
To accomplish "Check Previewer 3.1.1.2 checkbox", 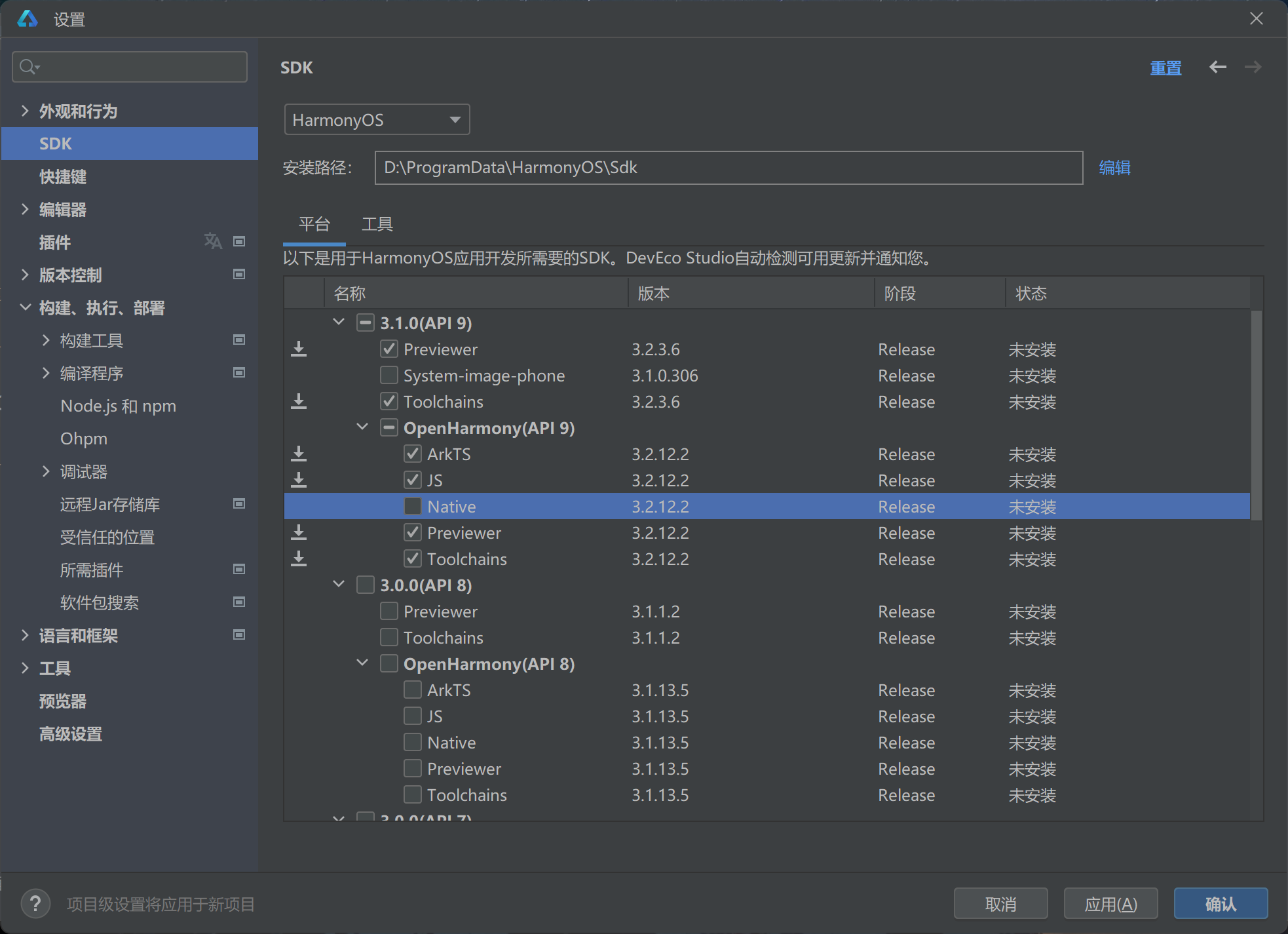I will [389, 611].
